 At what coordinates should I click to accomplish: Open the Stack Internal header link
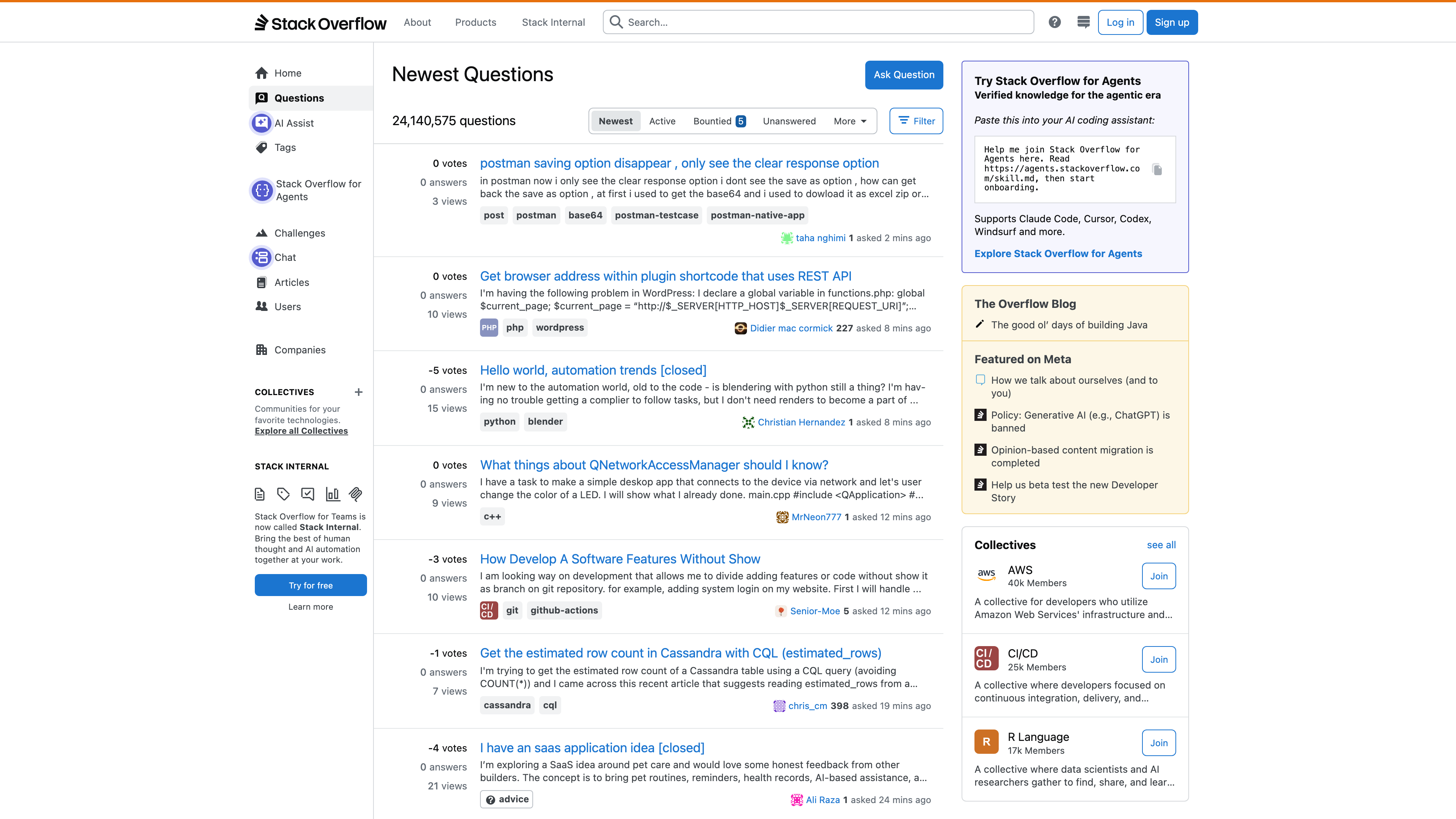tap(553, 22)
